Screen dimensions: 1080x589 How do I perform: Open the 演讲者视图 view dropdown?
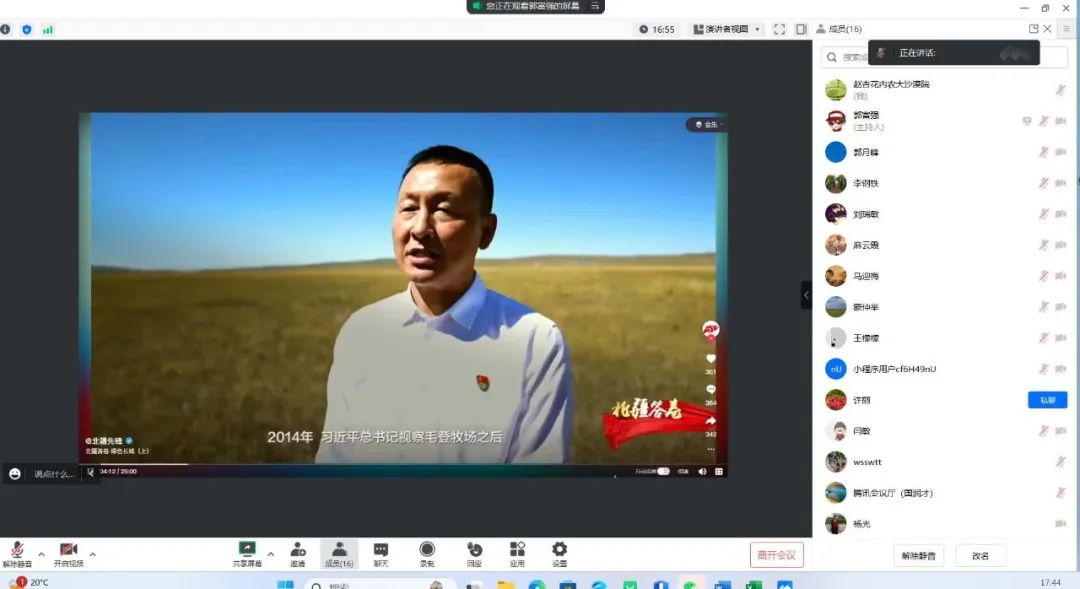[x=727, y=30]
